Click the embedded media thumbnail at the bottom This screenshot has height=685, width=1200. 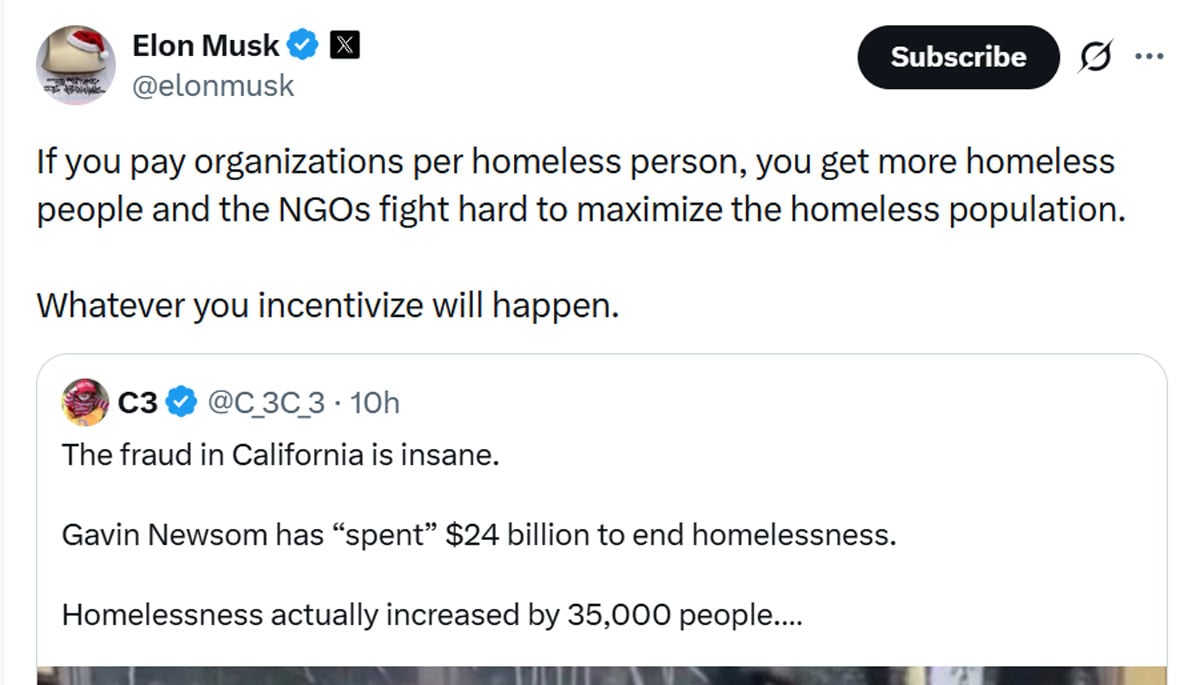[x=600, y=675]
